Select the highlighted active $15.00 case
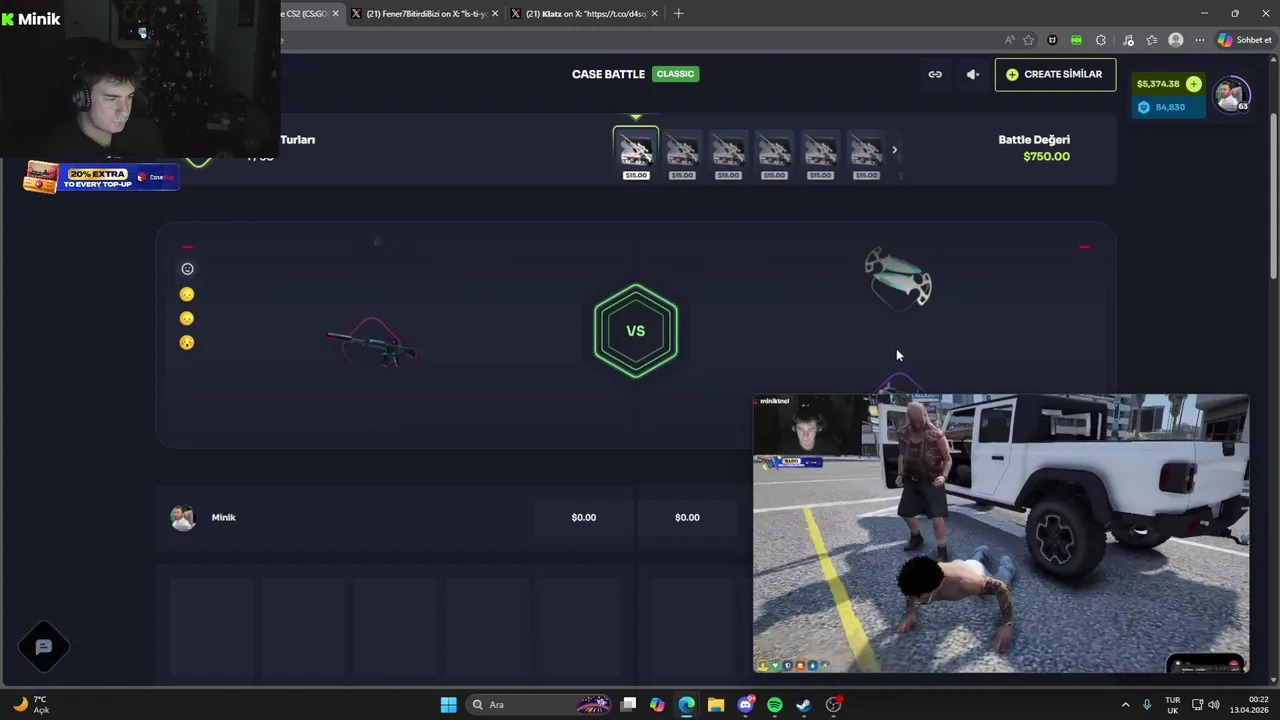Viewport: 1280px width, 720px height. 636,153
